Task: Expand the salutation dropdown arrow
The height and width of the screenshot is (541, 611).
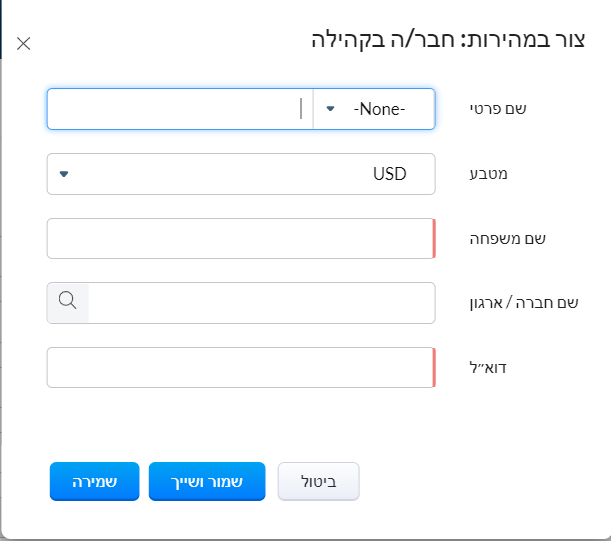Action: [330, 109]
